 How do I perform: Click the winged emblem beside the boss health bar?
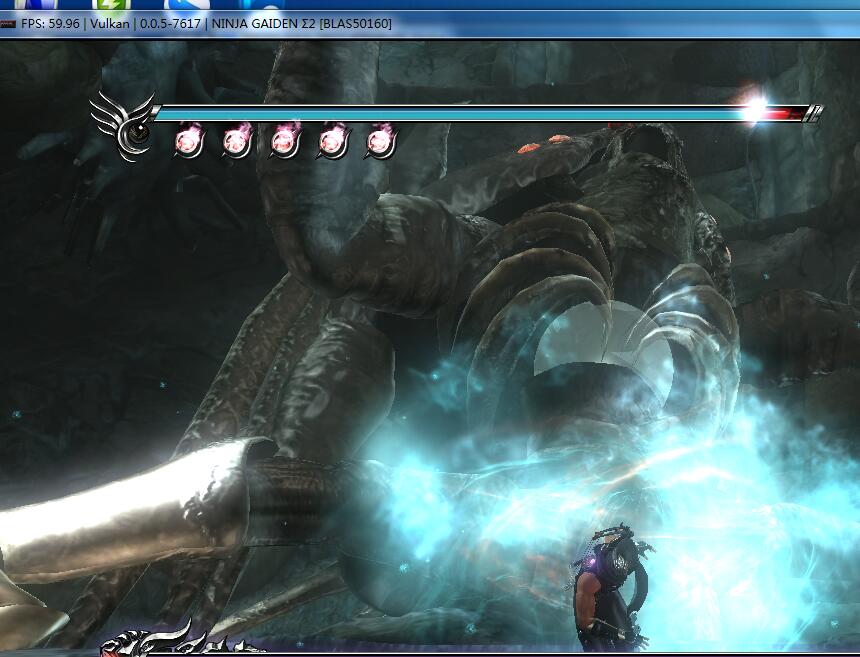125,126
